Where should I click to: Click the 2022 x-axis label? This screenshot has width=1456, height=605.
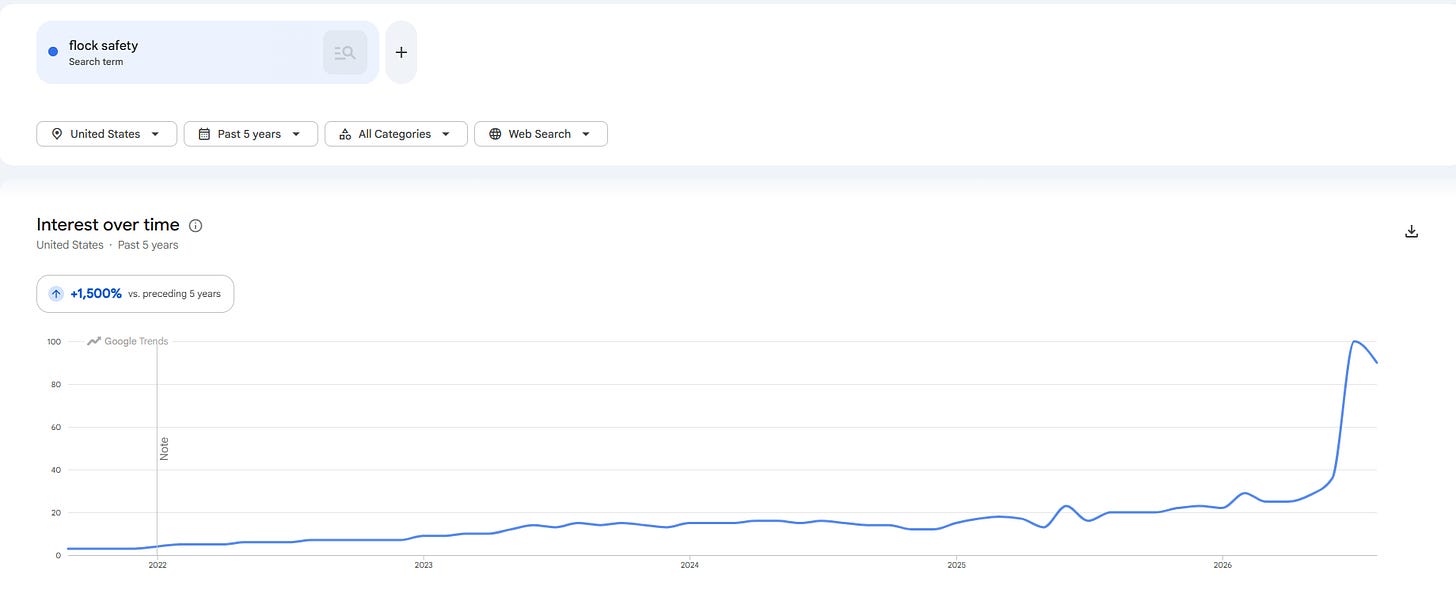157,565
